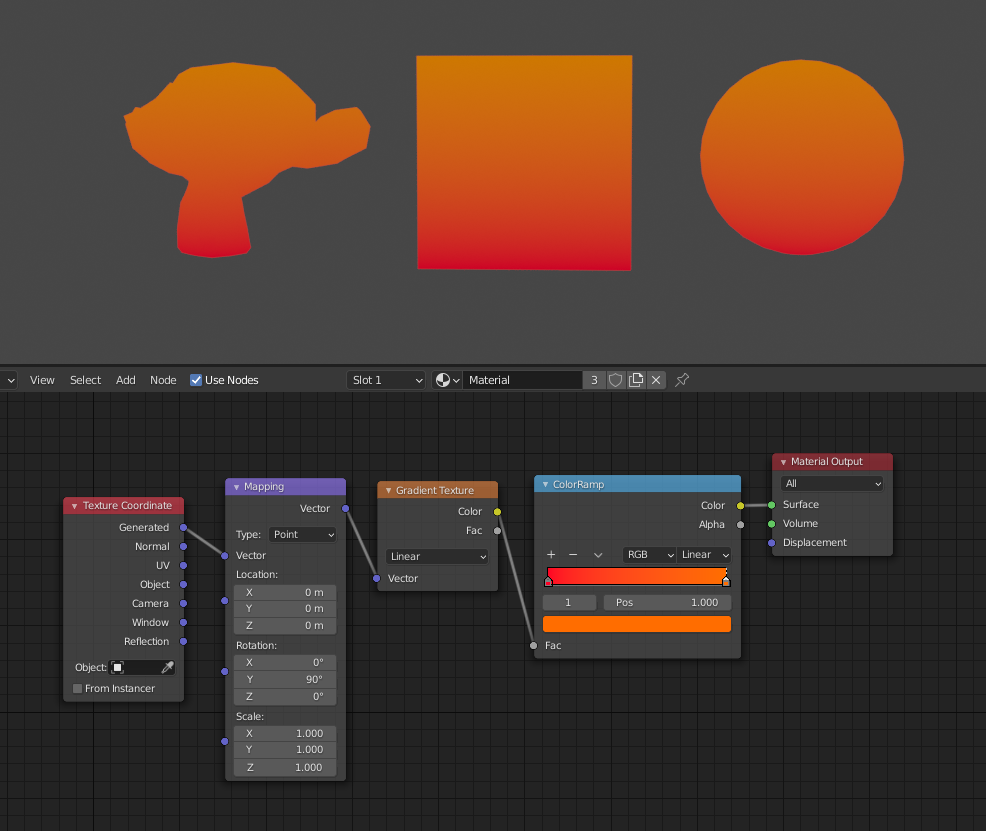Open the Slot 1 dropdown
986x831 pixels.
(x=386, y=380)
